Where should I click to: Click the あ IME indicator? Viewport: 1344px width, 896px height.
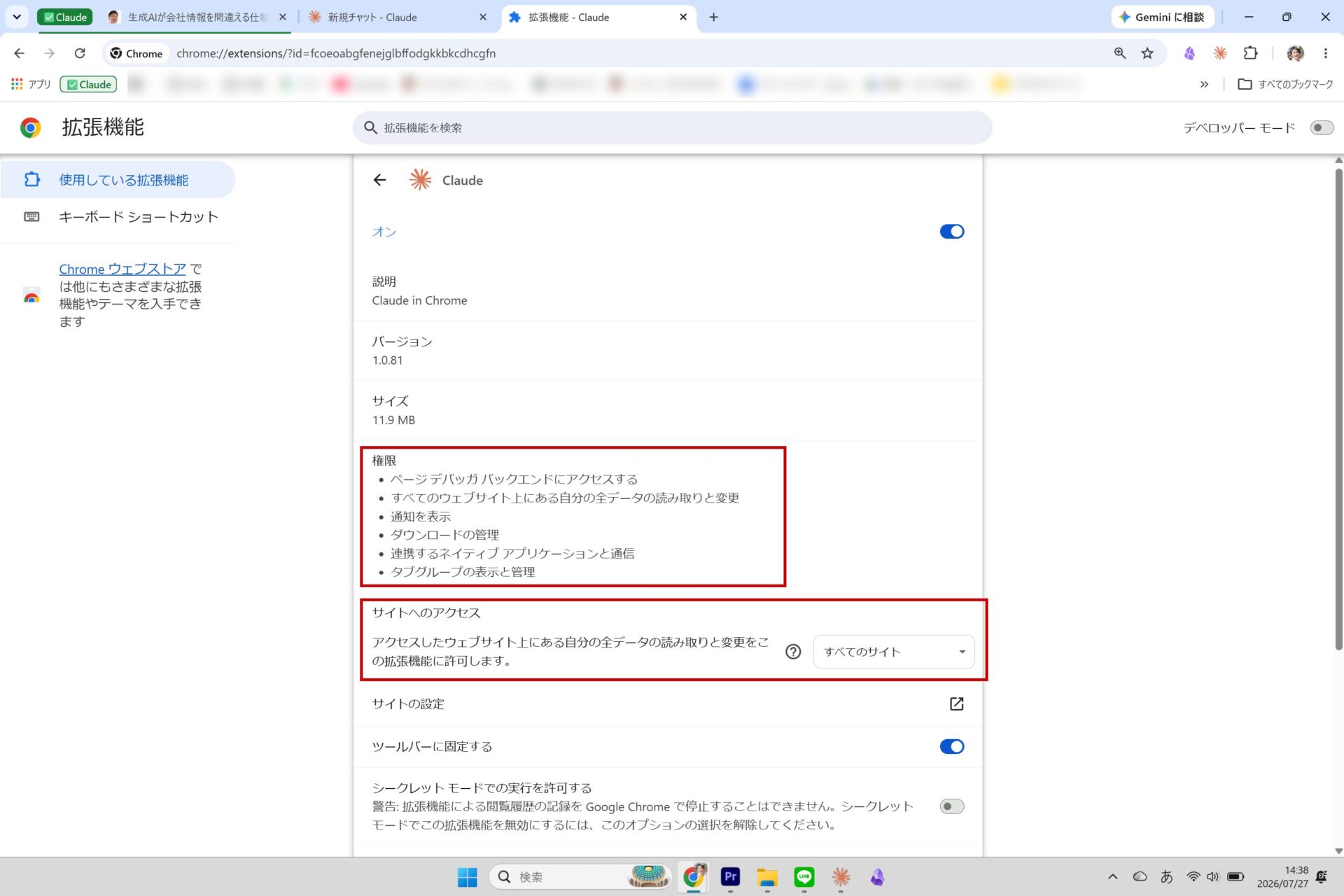click(x=1166, y=876)
